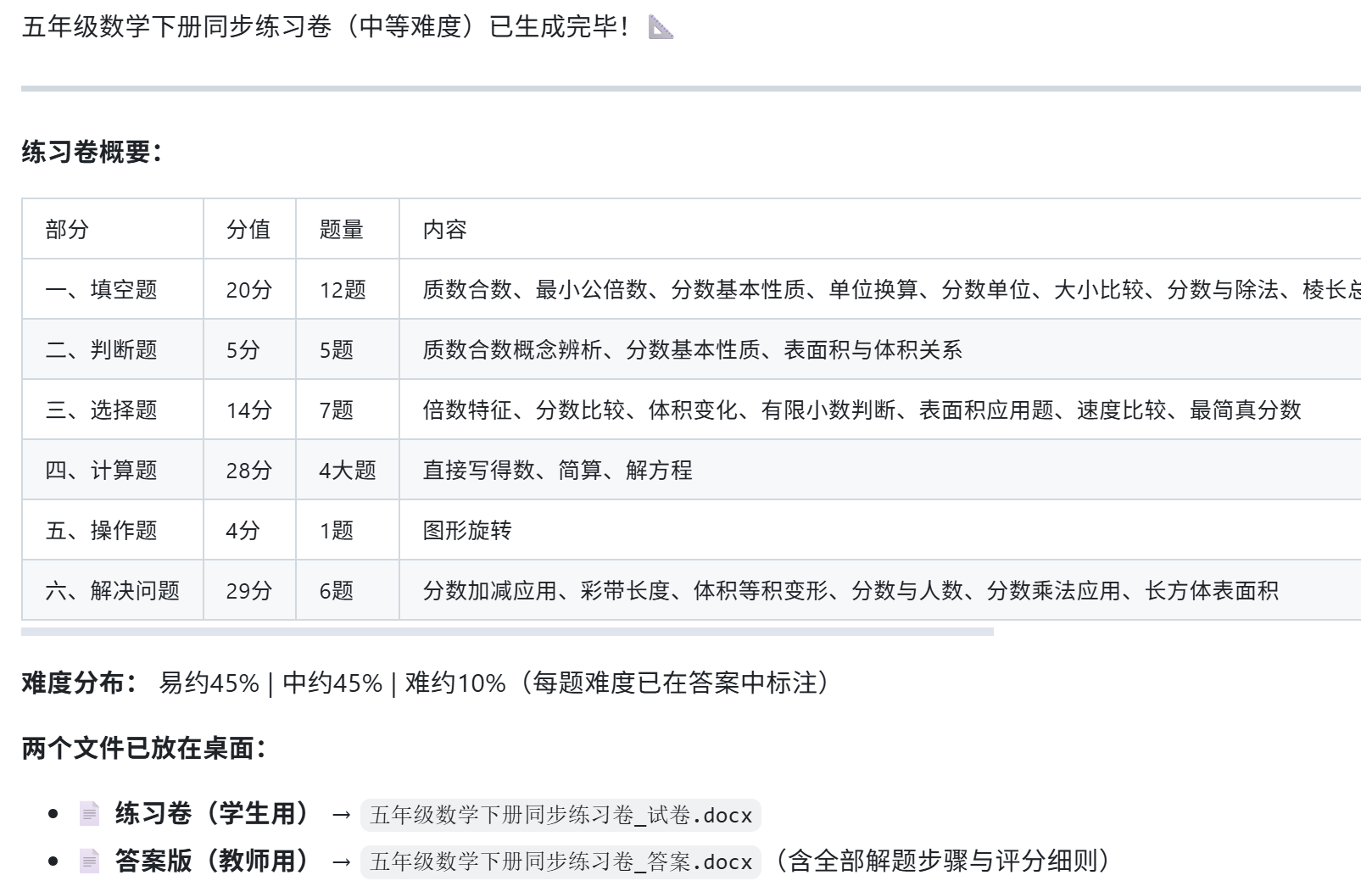Click the title line 五年级数学下册同步练习卷（中等难度）已生成完毕
Screen dimensions: 1372x892
(326, 27)
